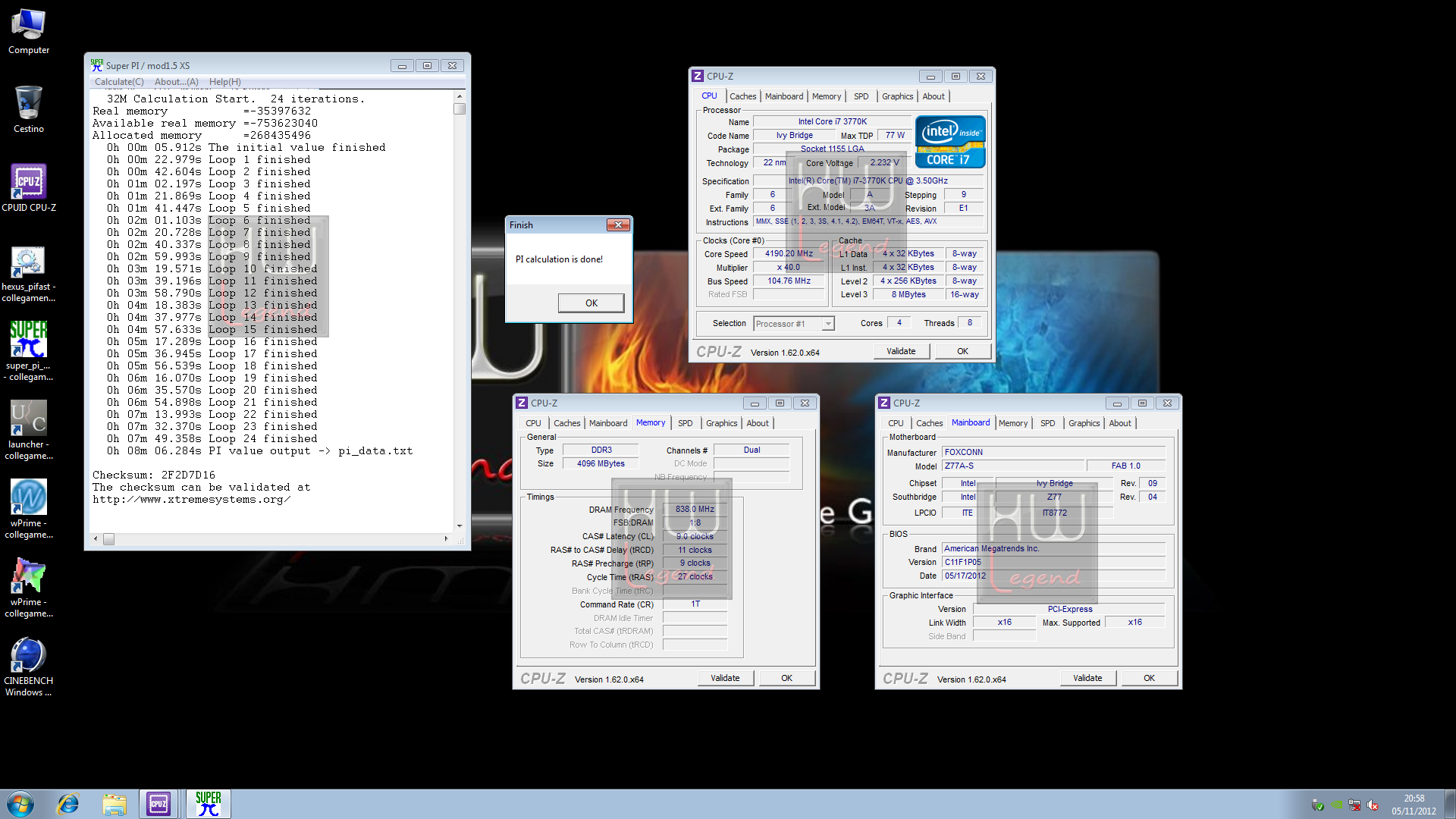Click the xtremesystems.org URL text
The image size is (1456, 819).
(x=191, y=500)
